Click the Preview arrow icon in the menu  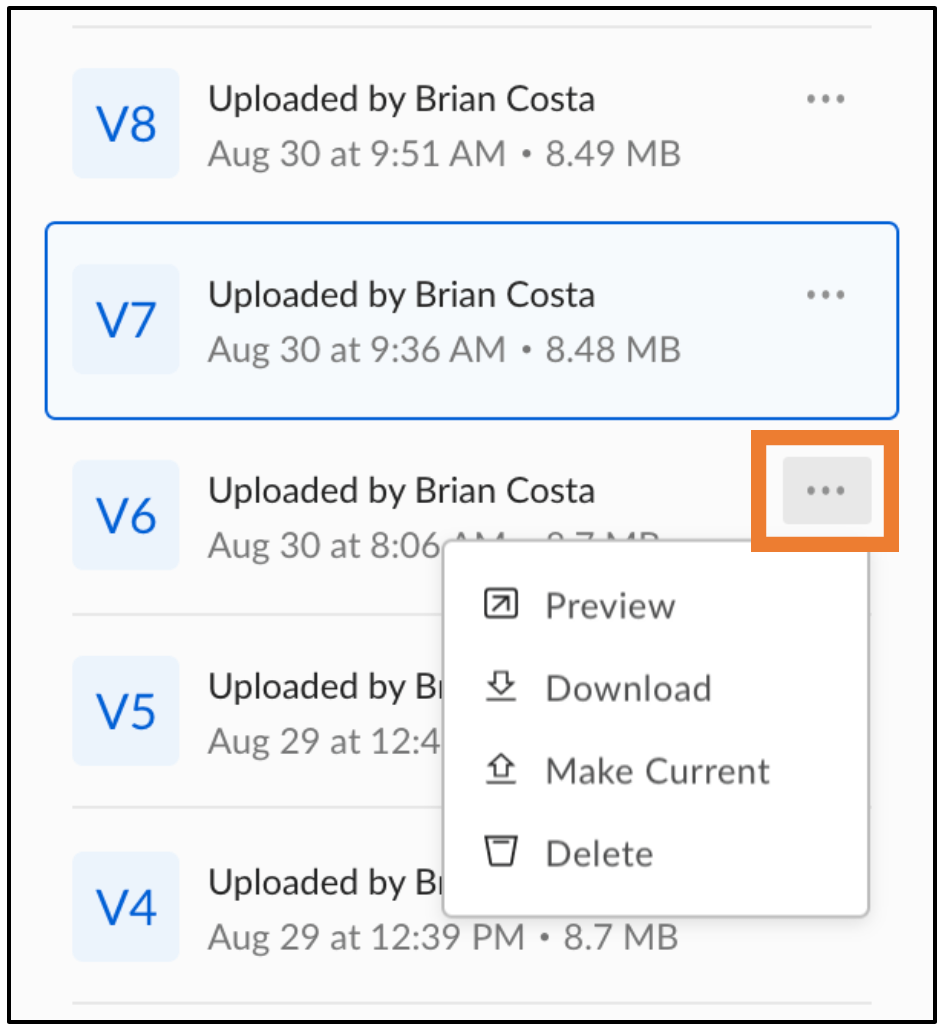click(500, 604)
